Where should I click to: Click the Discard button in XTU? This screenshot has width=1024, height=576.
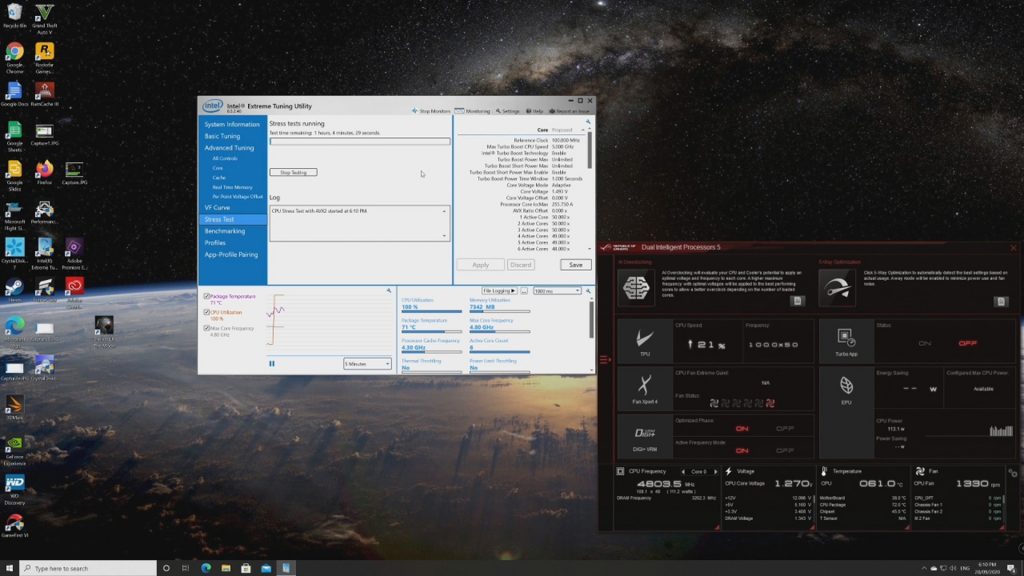click(520, 264)
